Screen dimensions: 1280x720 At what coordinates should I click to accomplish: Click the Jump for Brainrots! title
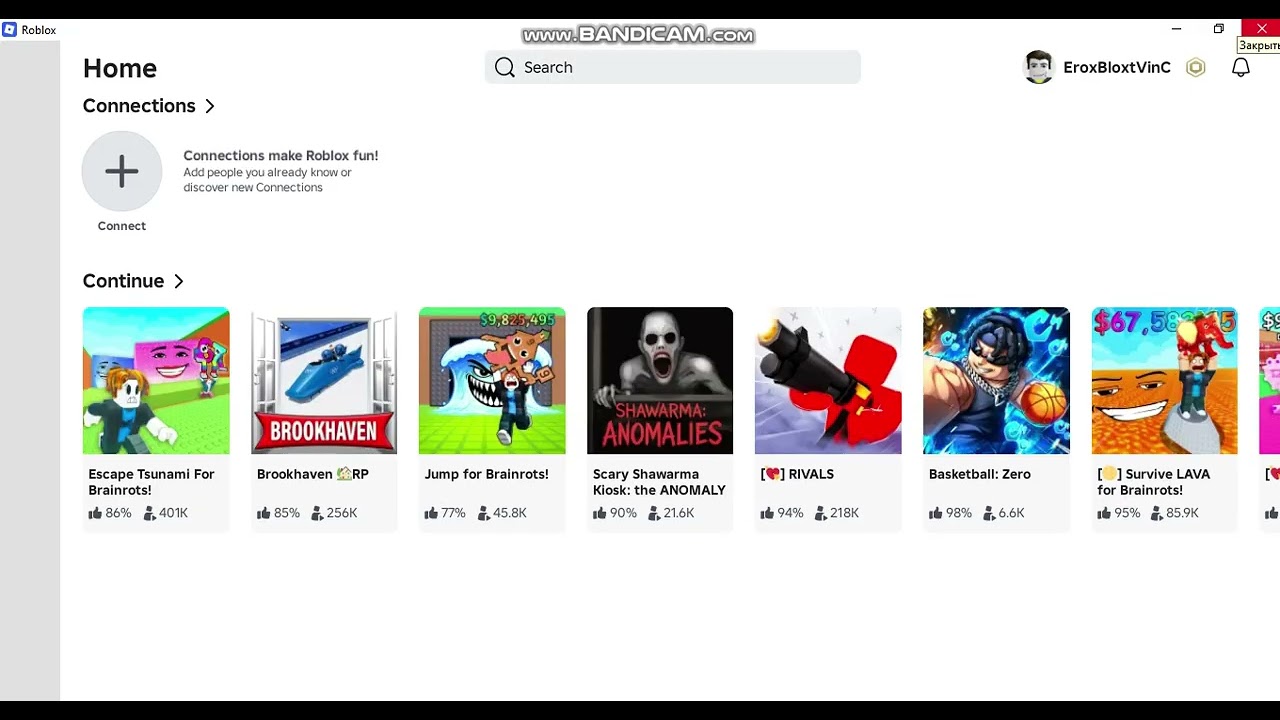tap(487, 474)
